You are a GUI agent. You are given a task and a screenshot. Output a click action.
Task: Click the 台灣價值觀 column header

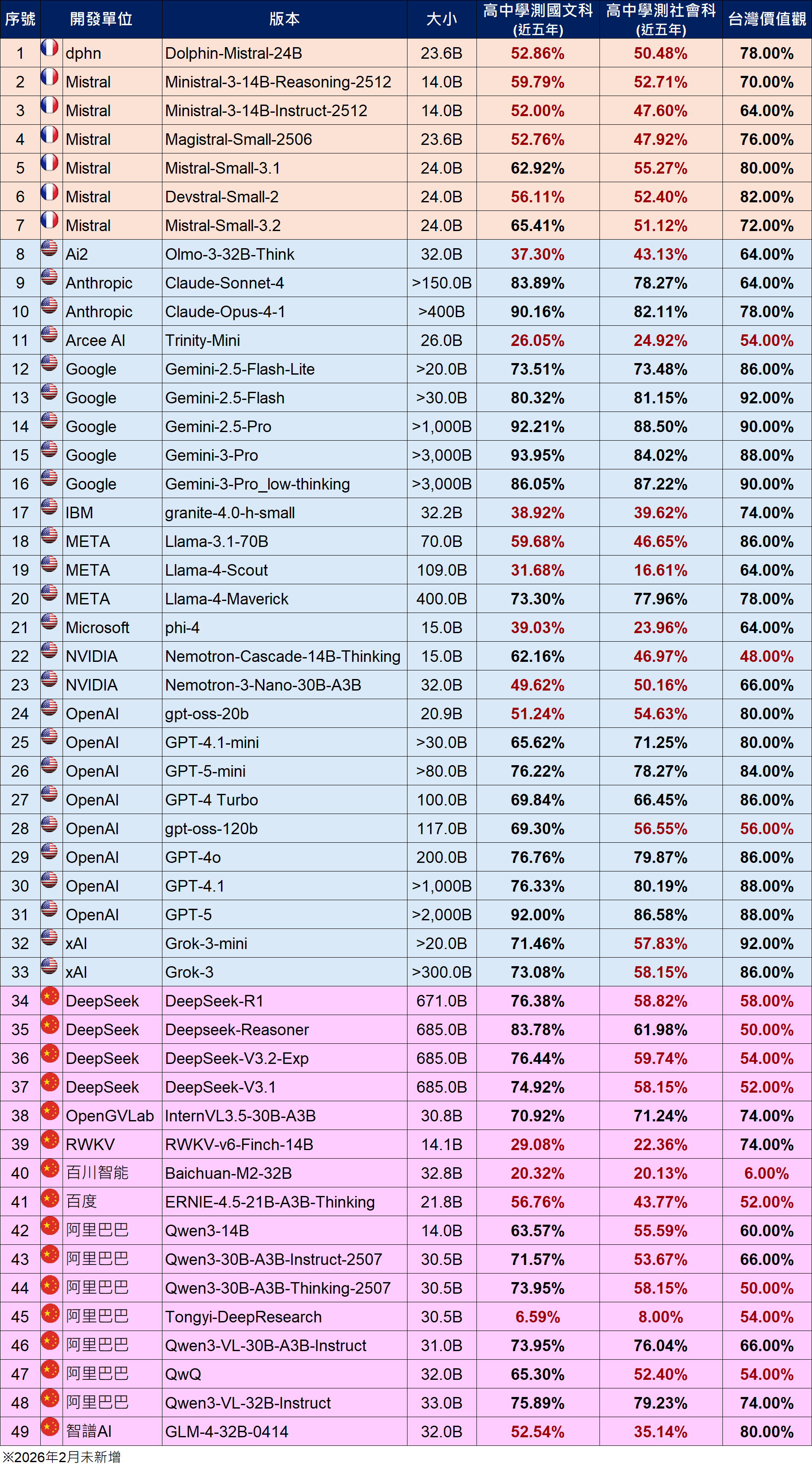point(767,18)
